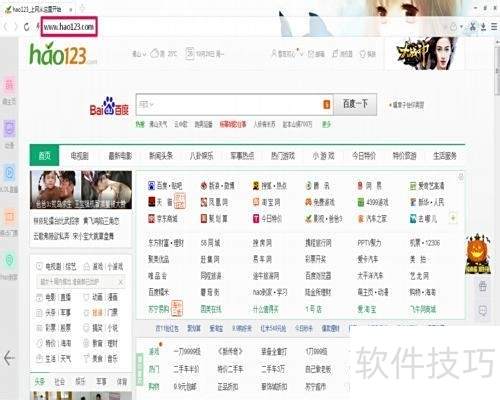This screenshot has height=400, width=500.
Task: Open the browser downloads icon
Action: click(483, 27)
